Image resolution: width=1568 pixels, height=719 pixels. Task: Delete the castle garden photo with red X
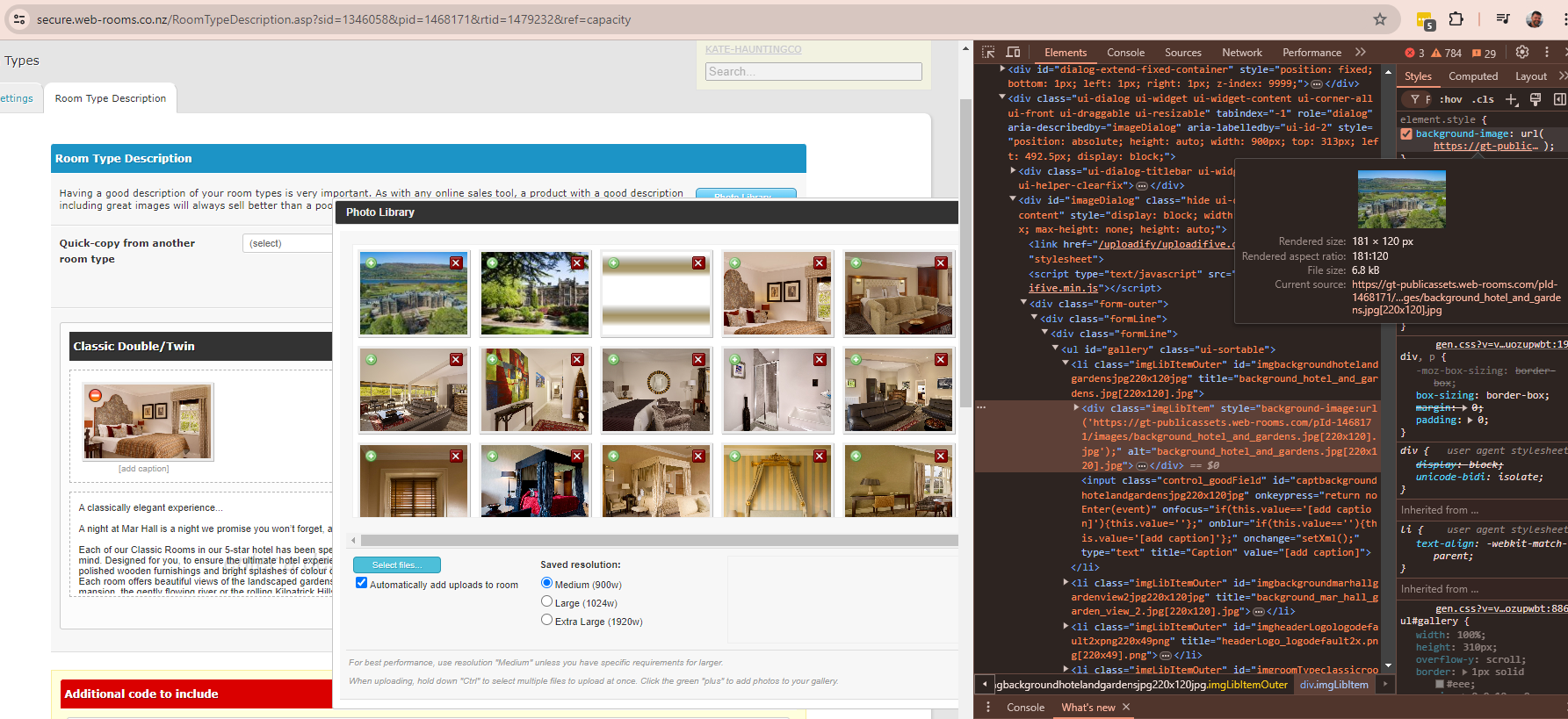coord(577,263)
